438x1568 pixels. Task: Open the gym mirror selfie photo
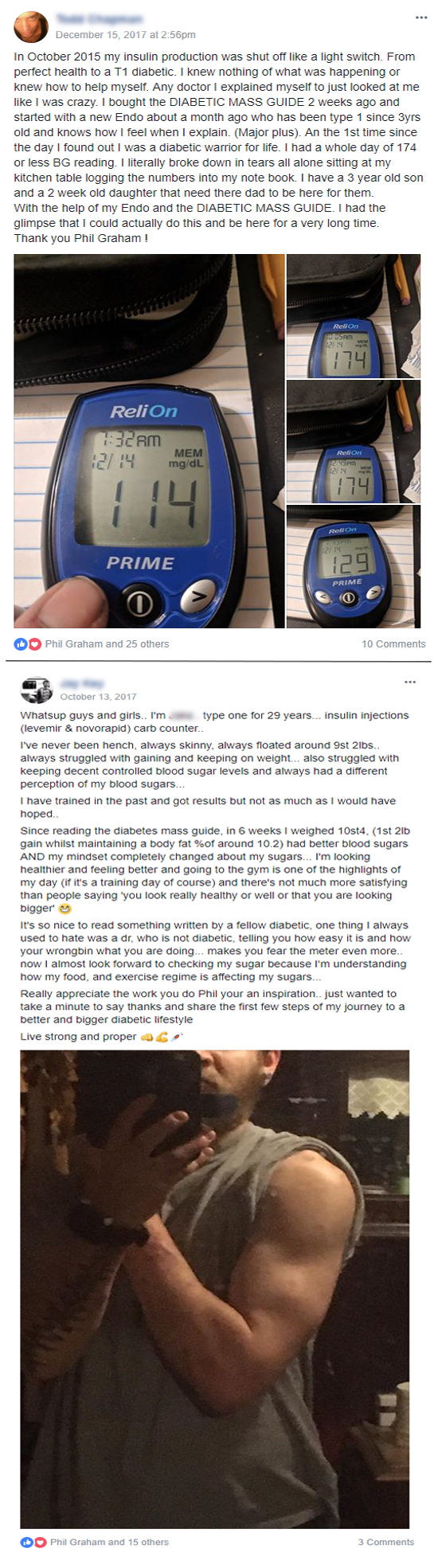215,1288
